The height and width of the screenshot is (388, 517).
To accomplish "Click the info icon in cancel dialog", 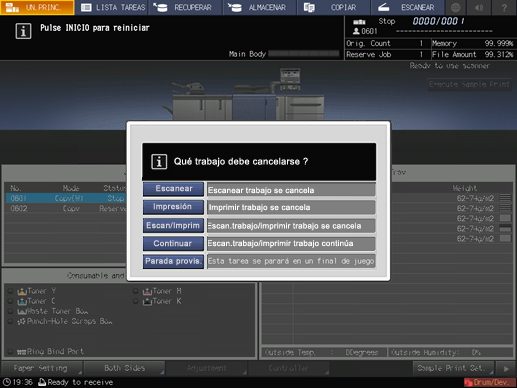I will (x=159, y=162).
